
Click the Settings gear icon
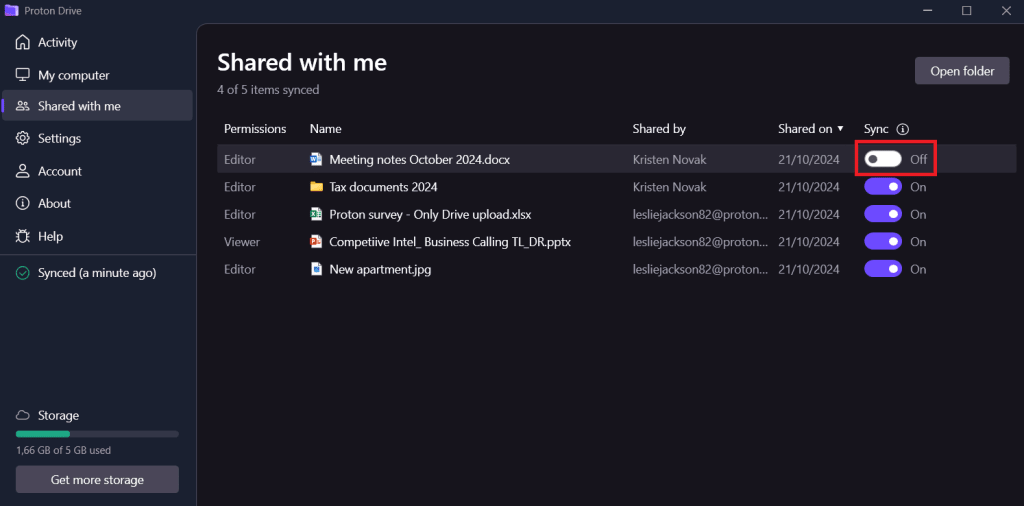click(x=23, y=138)
